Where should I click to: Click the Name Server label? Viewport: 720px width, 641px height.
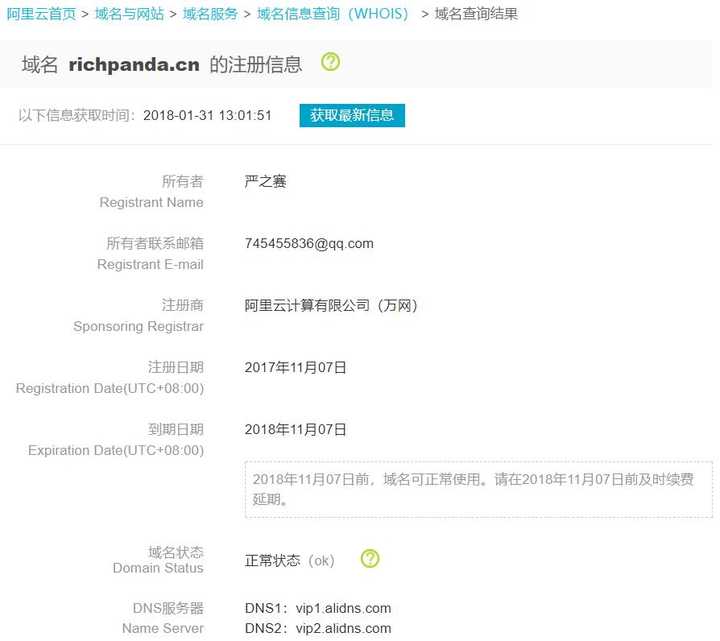pyautogui.click(x=163, y=628)
